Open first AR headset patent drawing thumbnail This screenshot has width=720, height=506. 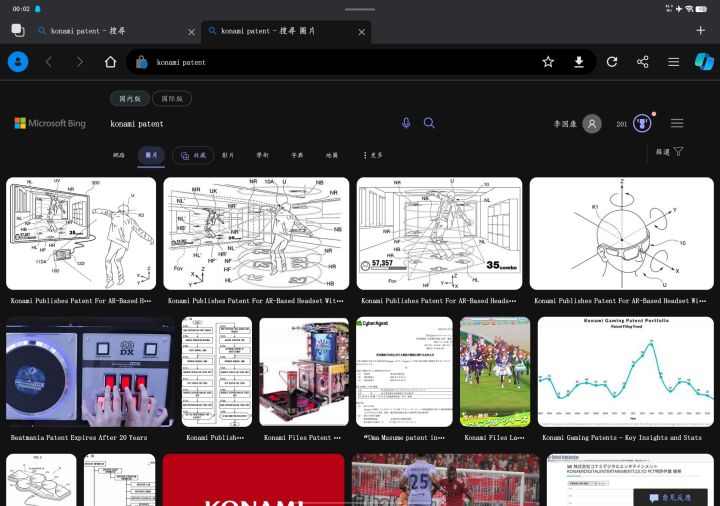coord(81,233)
